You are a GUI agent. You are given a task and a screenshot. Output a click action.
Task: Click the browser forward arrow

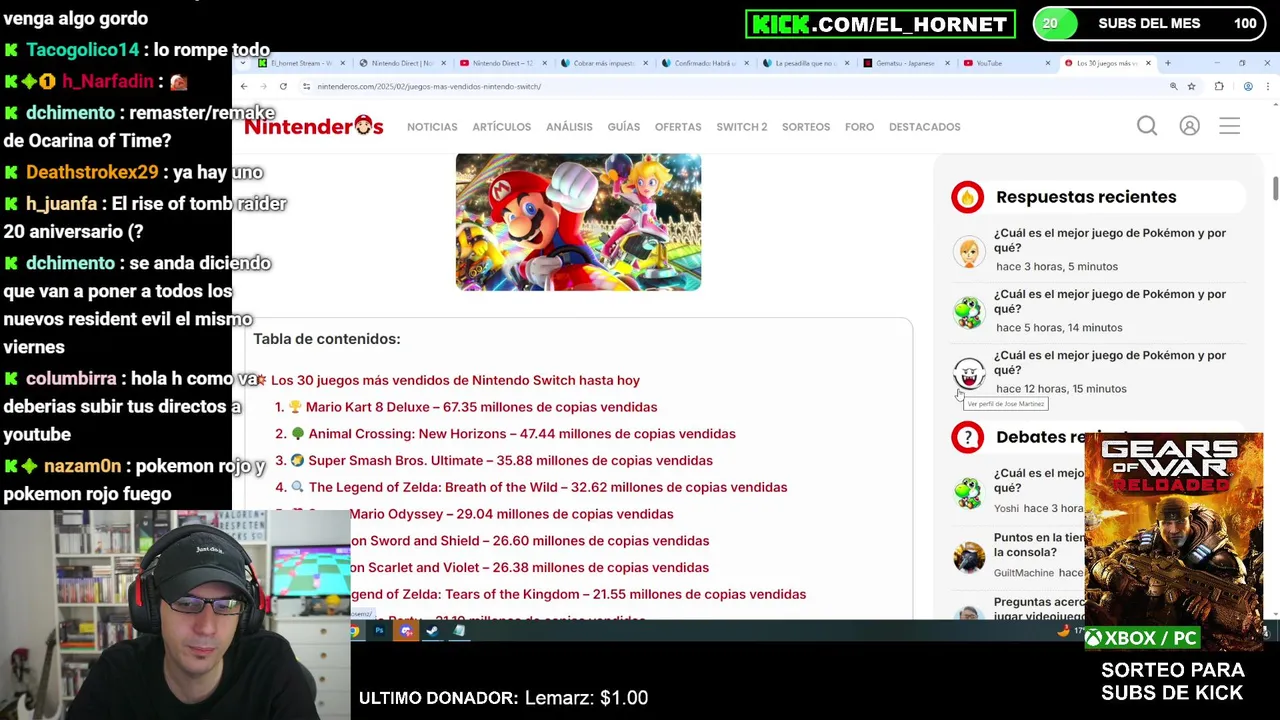coord(263,86)
